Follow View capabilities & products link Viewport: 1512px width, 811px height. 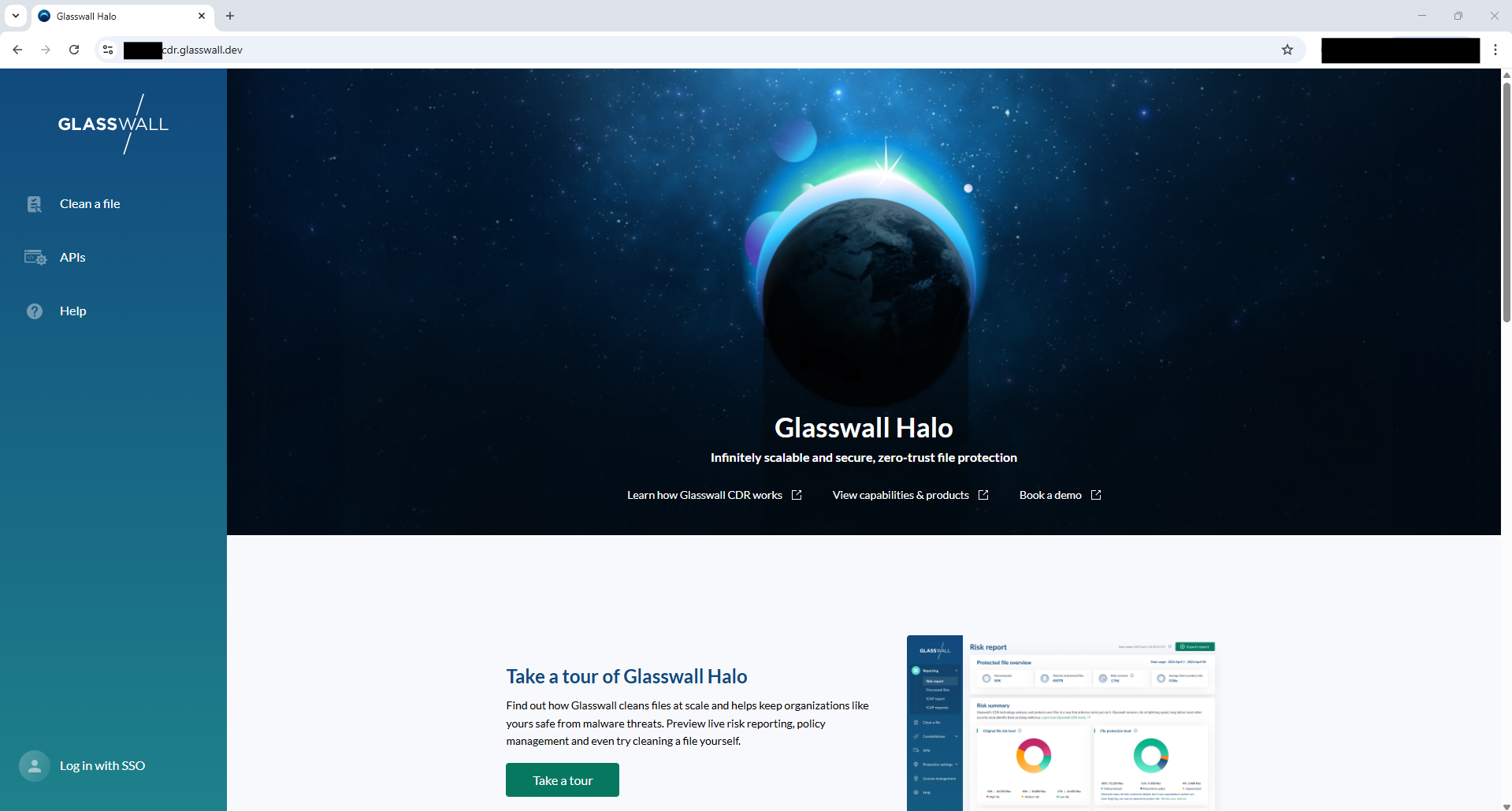pos(901,495)
